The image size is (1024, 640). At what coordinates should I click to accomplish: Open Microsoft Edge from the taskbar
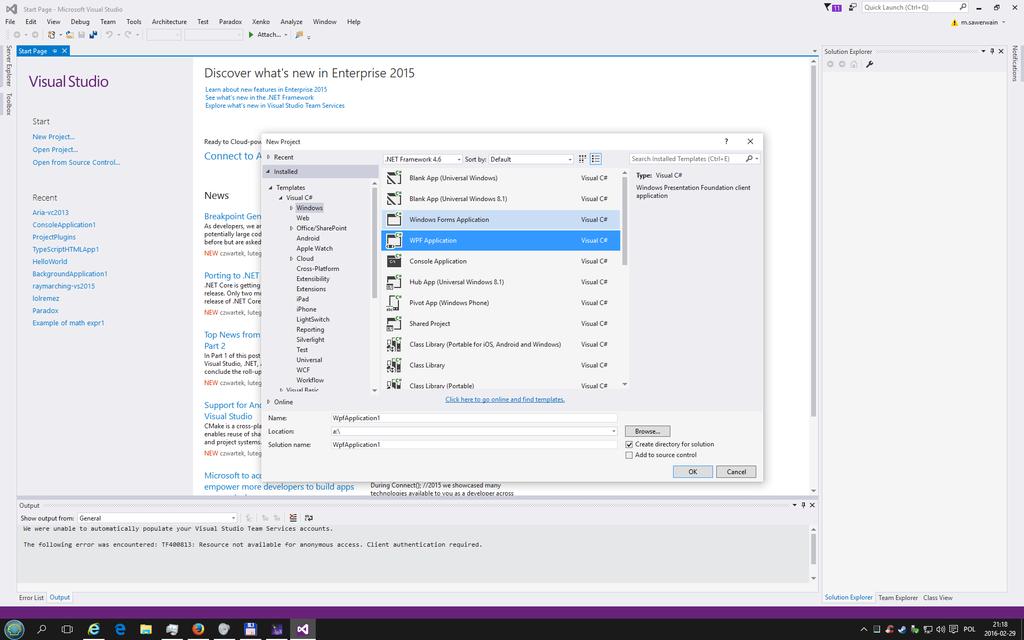pos(120,630)
